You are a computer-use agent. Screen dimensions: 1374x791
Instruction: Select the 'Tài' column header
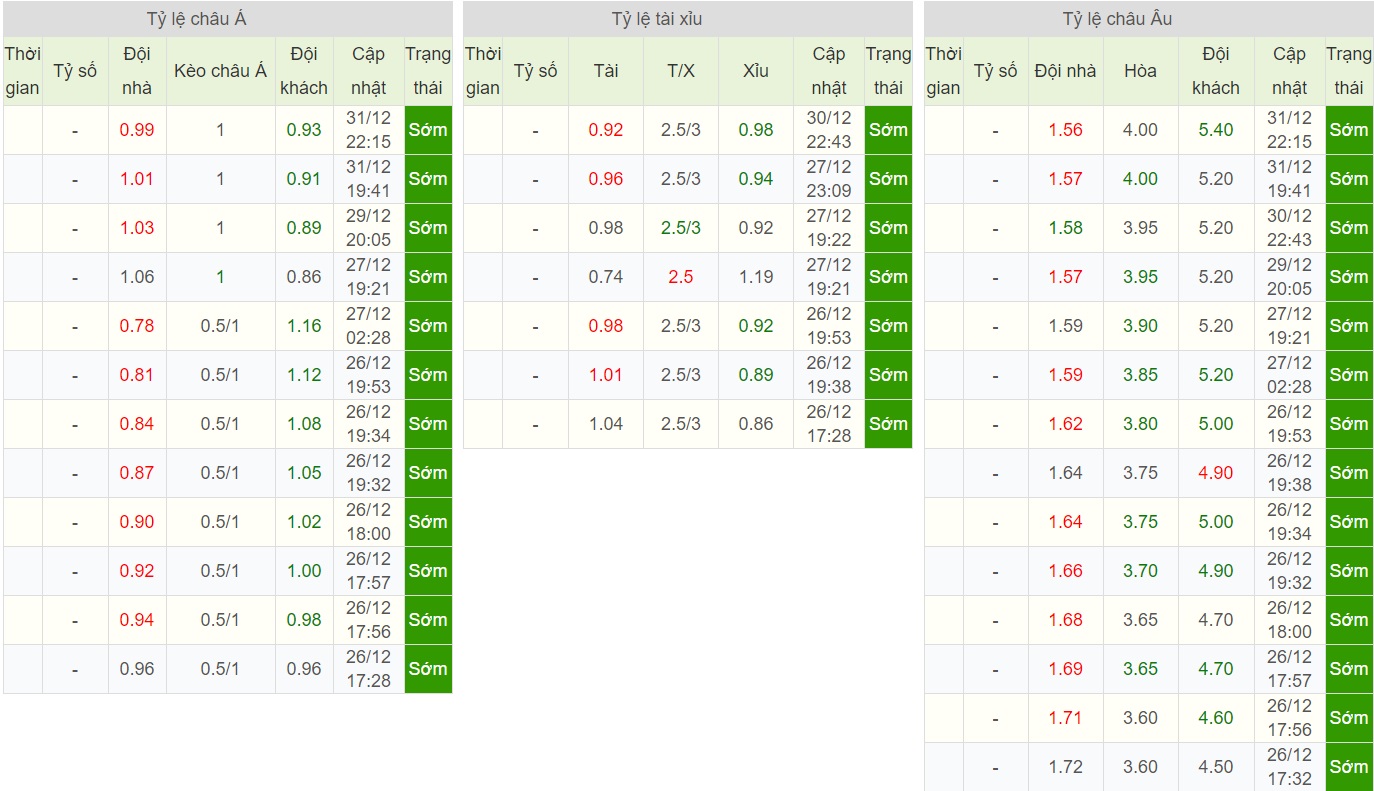(605, 71)
